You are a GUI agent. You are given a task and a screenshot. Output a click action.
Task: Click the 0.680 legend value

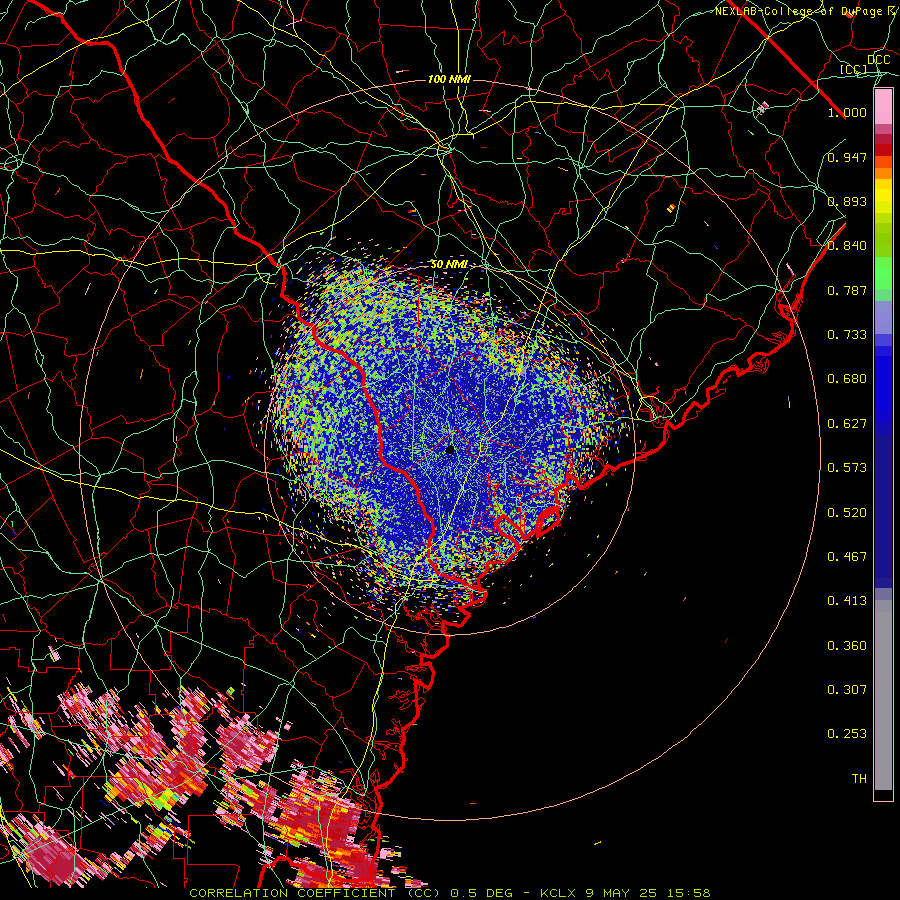(847, 379)
